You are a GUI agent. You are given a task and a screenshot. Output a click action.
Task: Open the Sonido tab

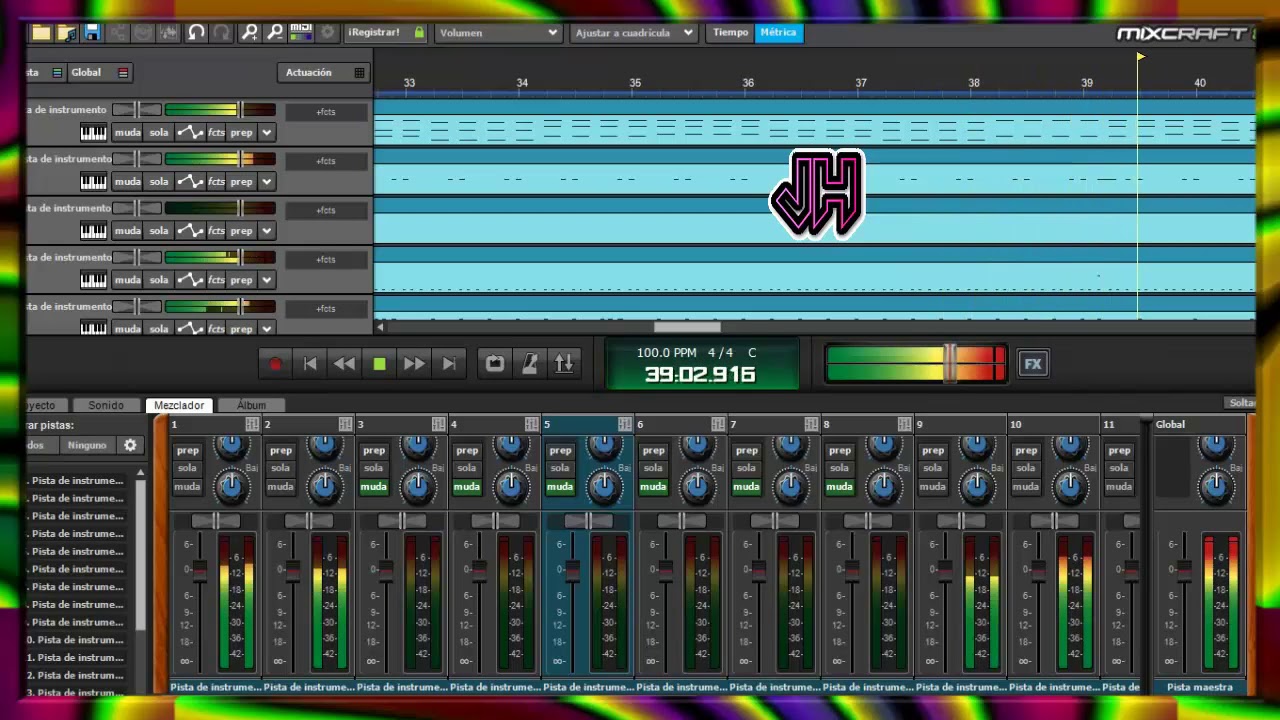(106, 405)
